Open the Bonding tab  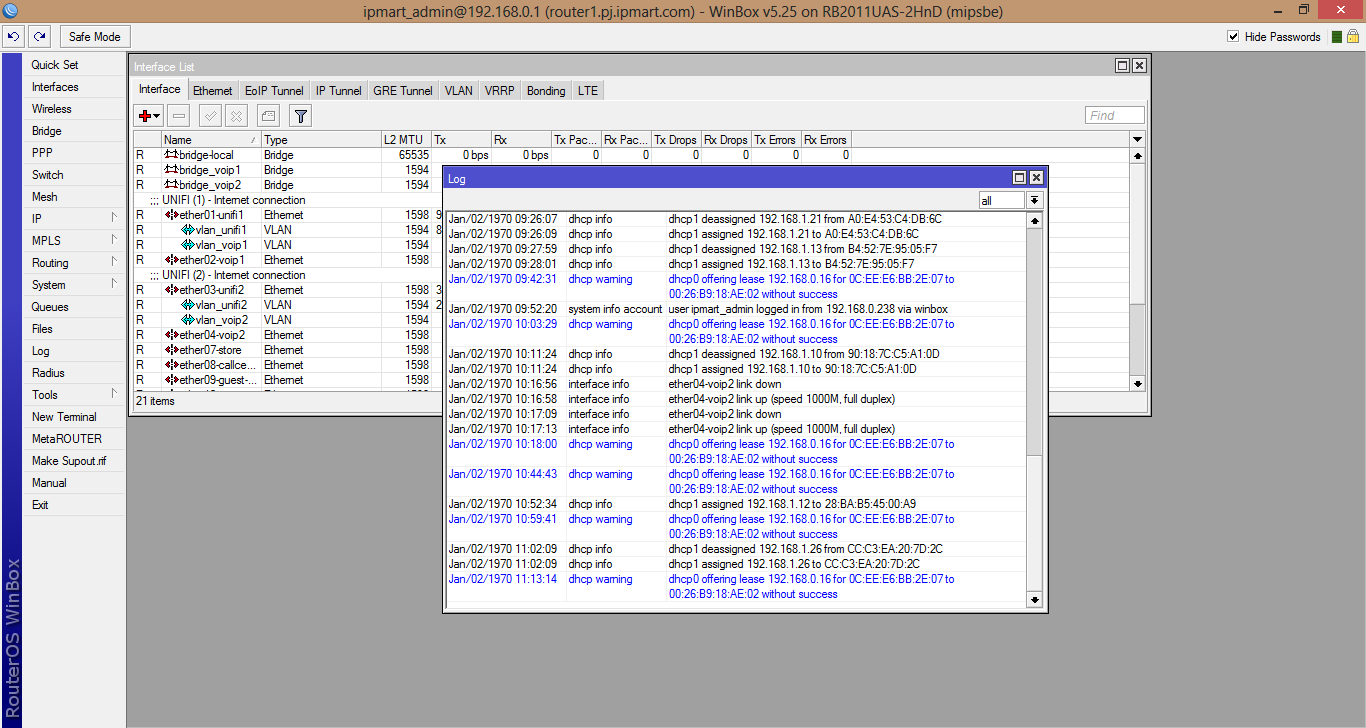pos(546,90)
